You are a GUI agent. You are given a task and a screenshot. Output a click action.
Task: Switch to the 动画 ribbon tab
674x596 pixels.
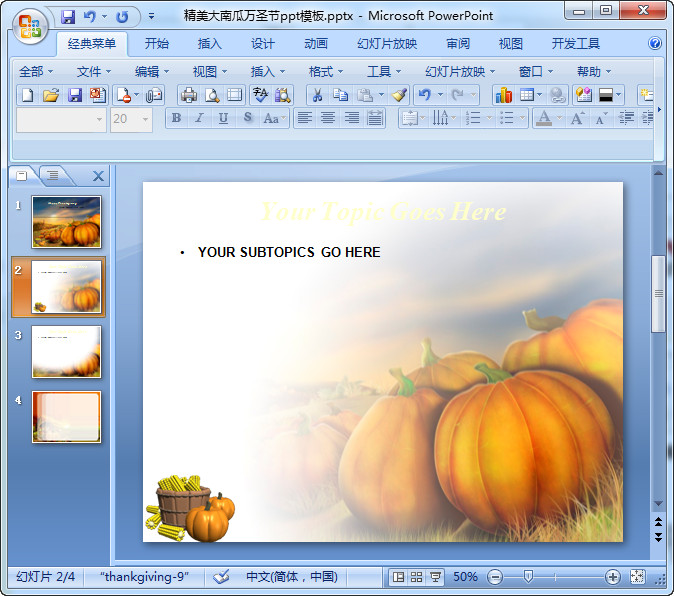tap(316, 43)
